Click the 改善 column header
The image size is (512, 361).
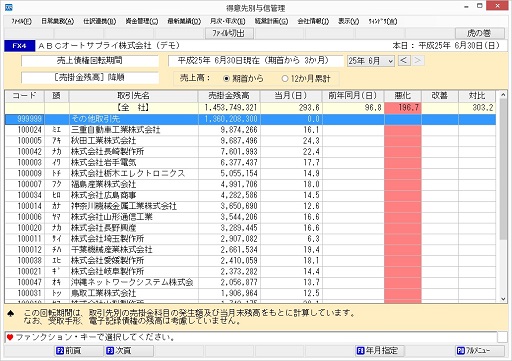coord(440,96)
